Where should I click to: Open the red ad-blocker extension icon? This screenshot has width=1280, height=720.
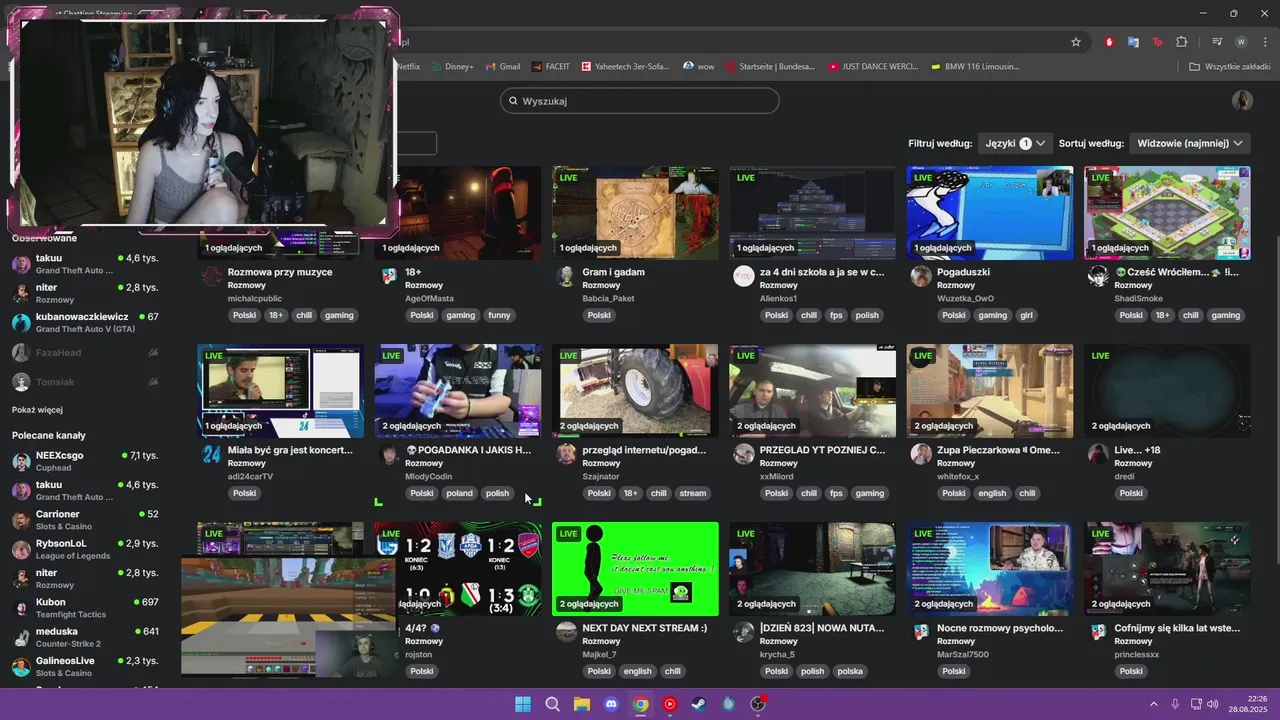pos(1109,42)
